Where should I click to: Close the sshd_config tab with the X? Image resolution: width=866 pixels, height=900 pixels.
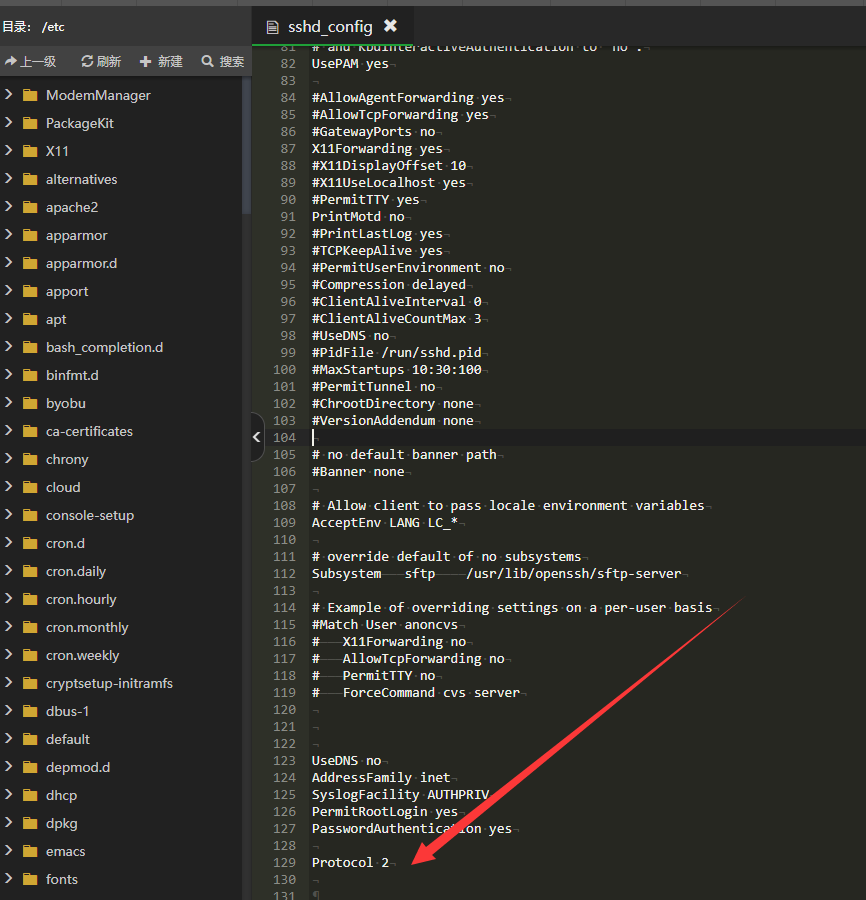click(x=390, y=26)
